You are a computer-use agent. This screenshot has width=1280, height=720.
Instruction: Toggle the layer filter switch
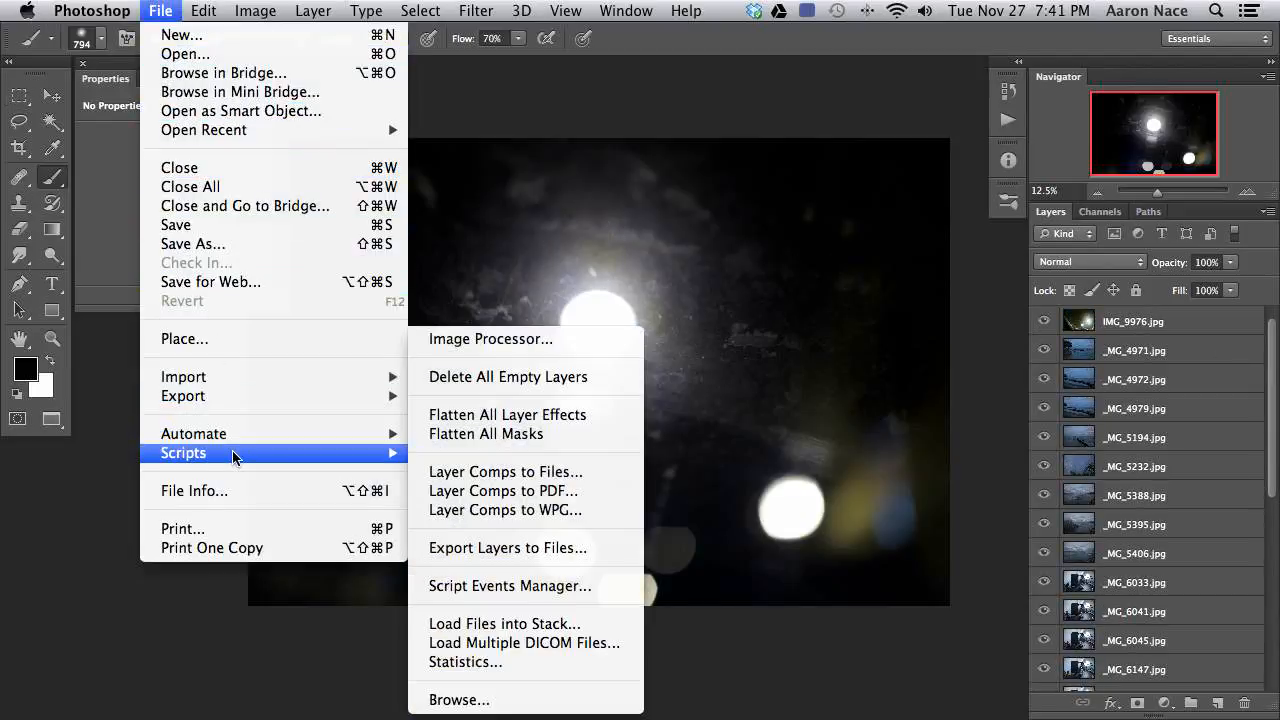[x=1234, y=233]
